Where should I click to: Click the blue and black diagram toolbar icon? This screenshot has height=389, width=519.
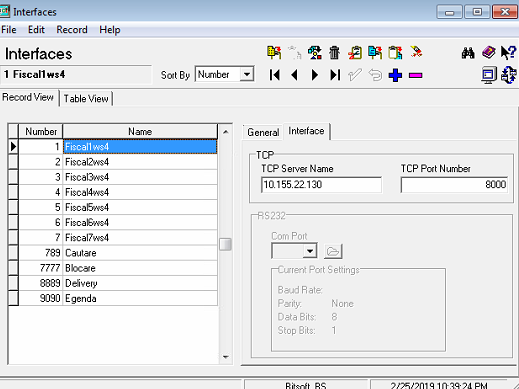[315, 53]
